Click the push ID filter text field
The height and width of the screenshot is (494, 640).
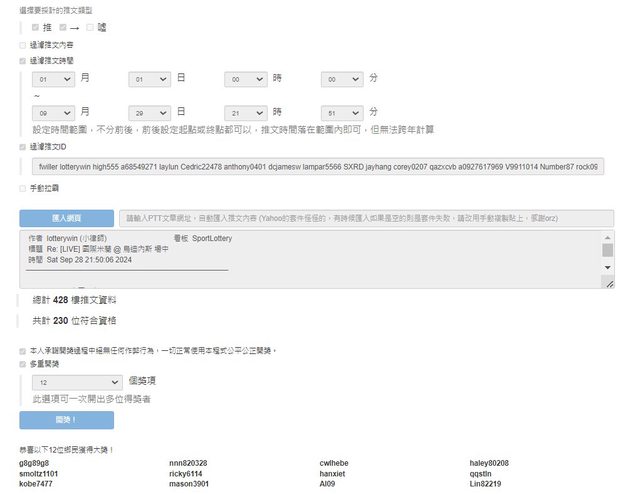pos(317,165)
